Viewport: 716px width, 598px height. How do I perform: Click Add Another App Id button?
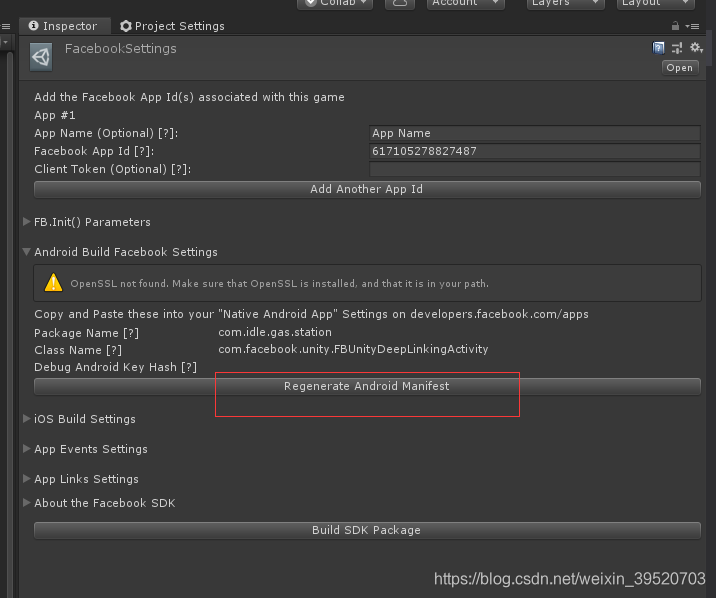[x=367, y=189]
